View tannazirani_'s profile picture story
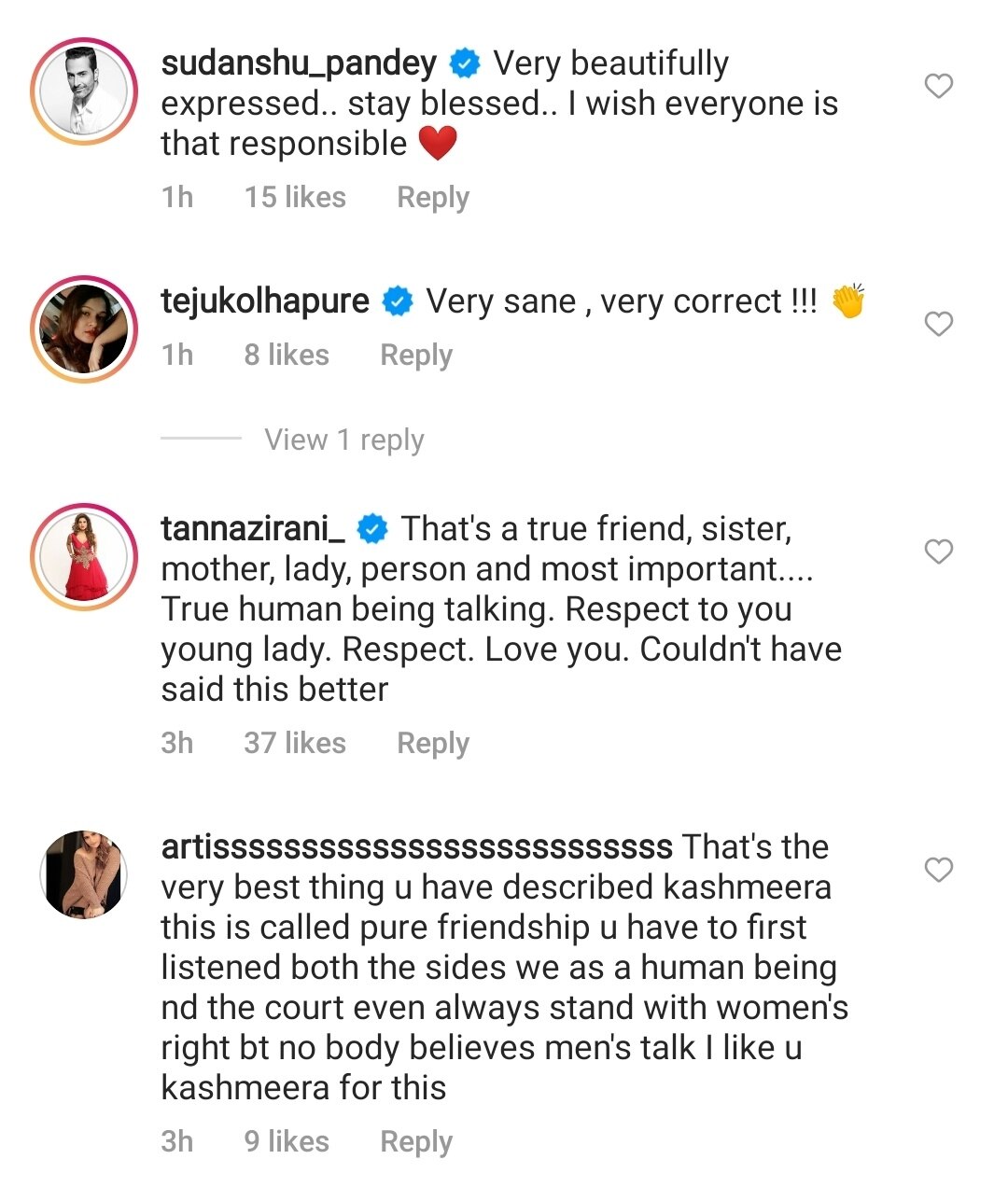1008x1201 pixels. pos(84,557)
